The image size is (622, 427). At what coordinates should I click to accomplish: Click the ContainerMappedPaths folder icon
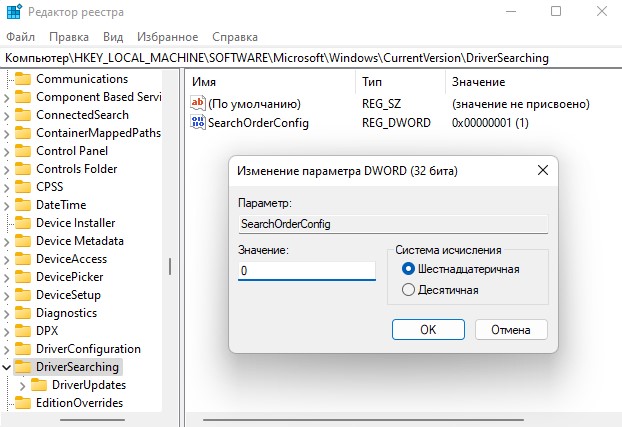(x=23, y=133)
